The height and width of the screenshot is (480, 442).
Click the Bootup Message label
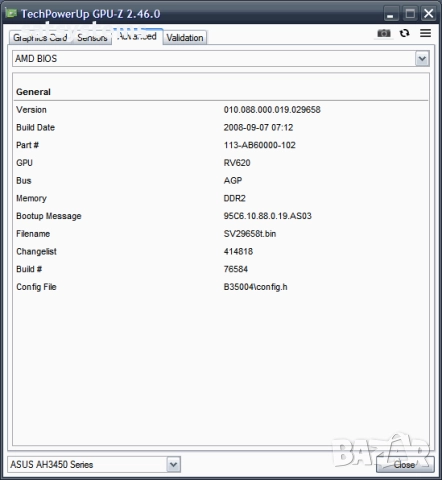[49, 216]
